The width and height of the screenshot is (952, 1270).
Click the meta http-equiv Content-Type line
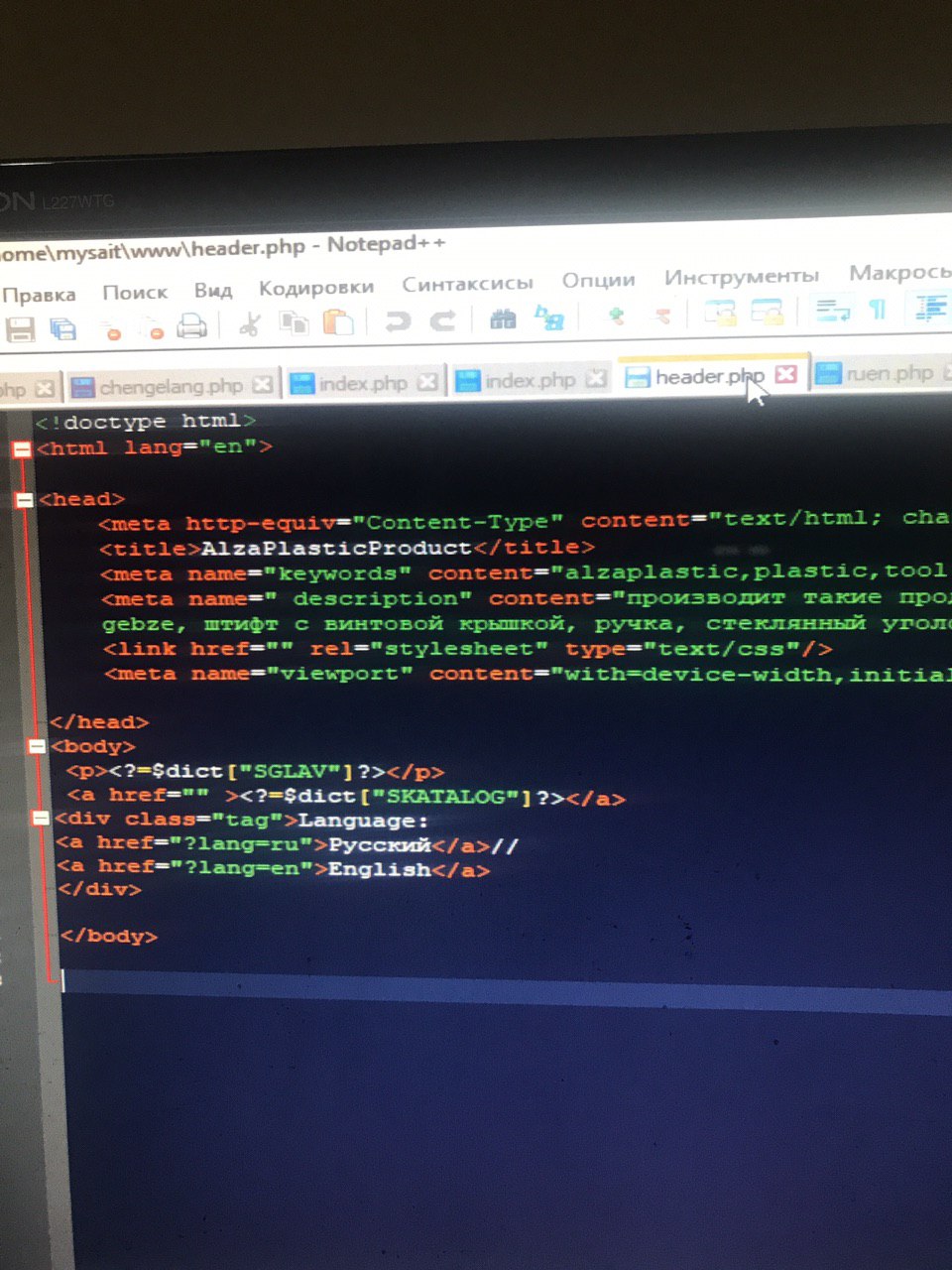click(526, 520)
